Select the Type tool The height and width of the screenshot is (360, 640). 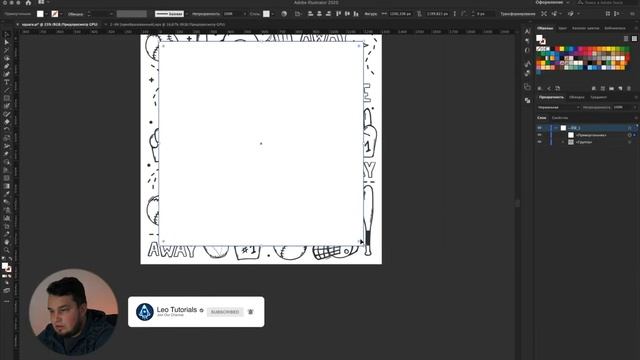(x=7, y=82)
